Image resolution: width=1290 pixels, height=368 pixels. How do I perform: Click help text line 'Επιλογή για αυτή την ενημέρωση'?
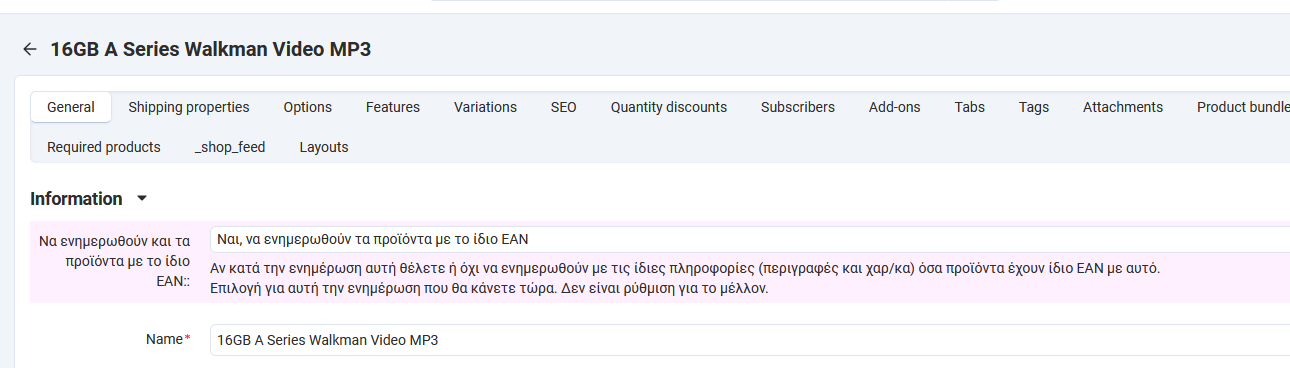point(489,289)
